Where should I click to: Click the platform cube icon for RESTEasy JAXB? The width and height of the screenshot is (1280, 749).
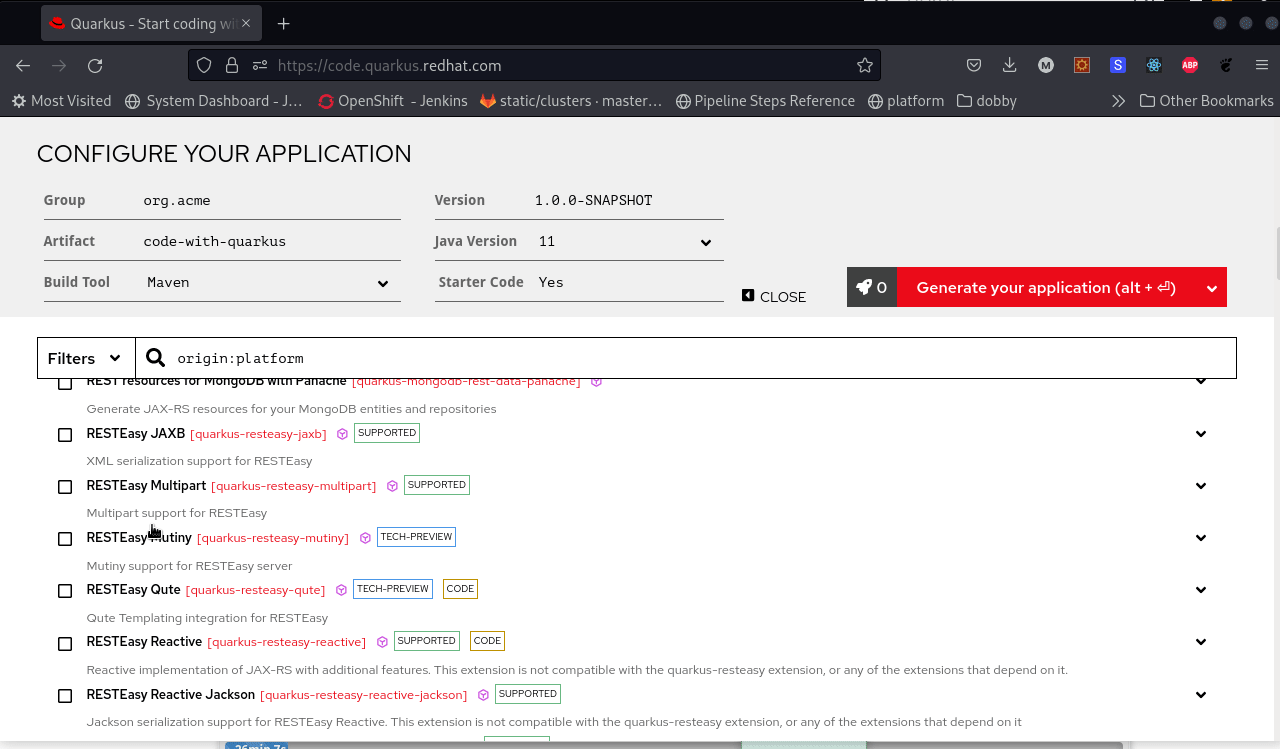coord(342,434)
